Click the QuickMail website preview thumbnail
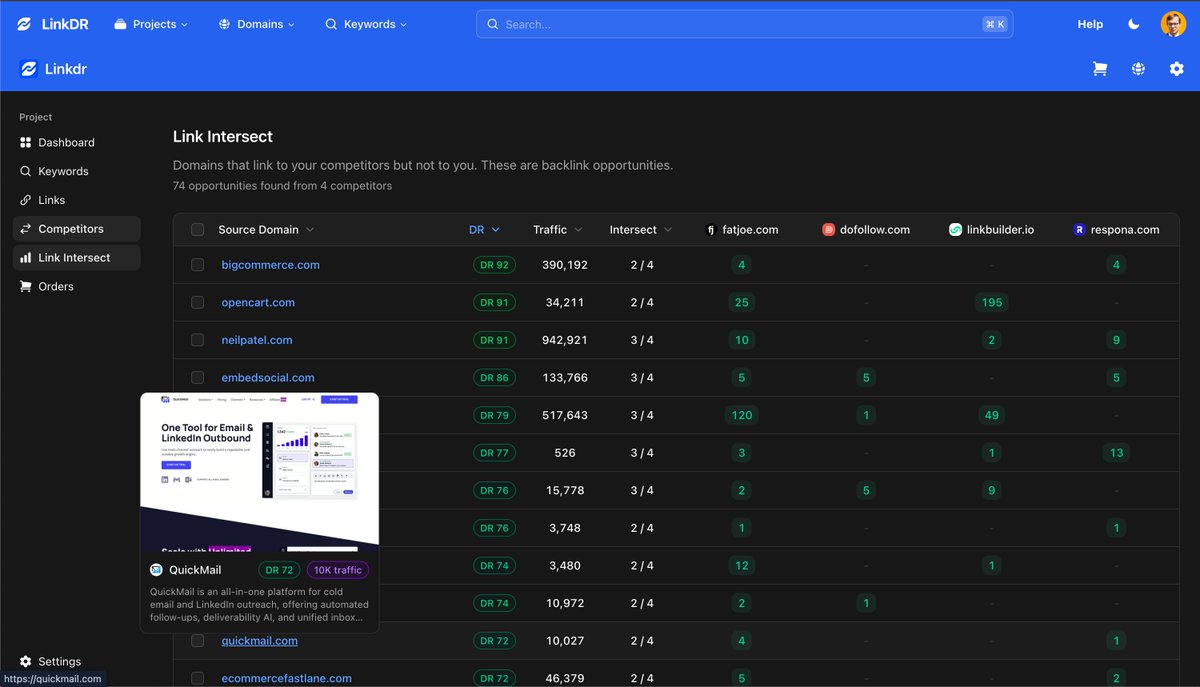This screenshot has width=1200, height=687. click(259, 472)
